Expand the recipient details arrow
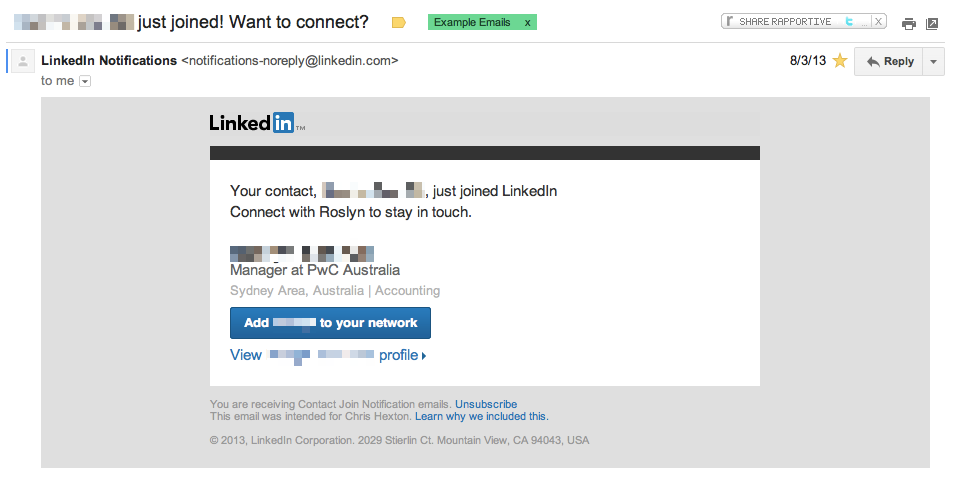960x490 pixels. coord(85,81)
